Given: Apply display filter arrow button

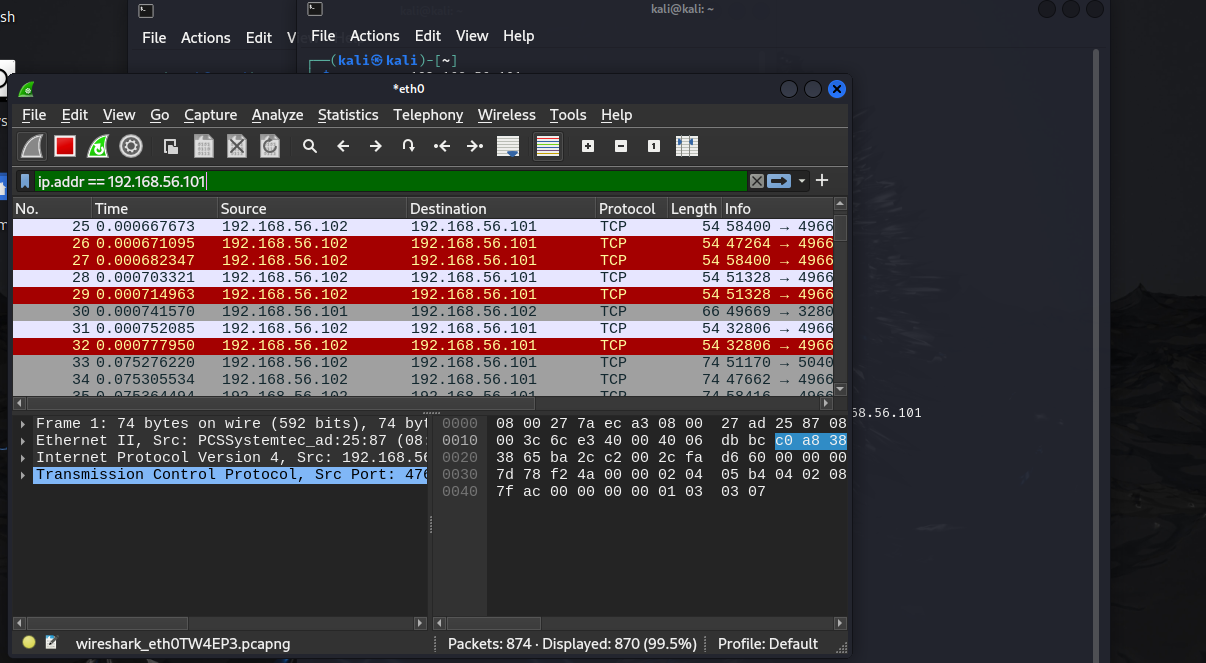Looking at the screenshot, I should [779, 181].
